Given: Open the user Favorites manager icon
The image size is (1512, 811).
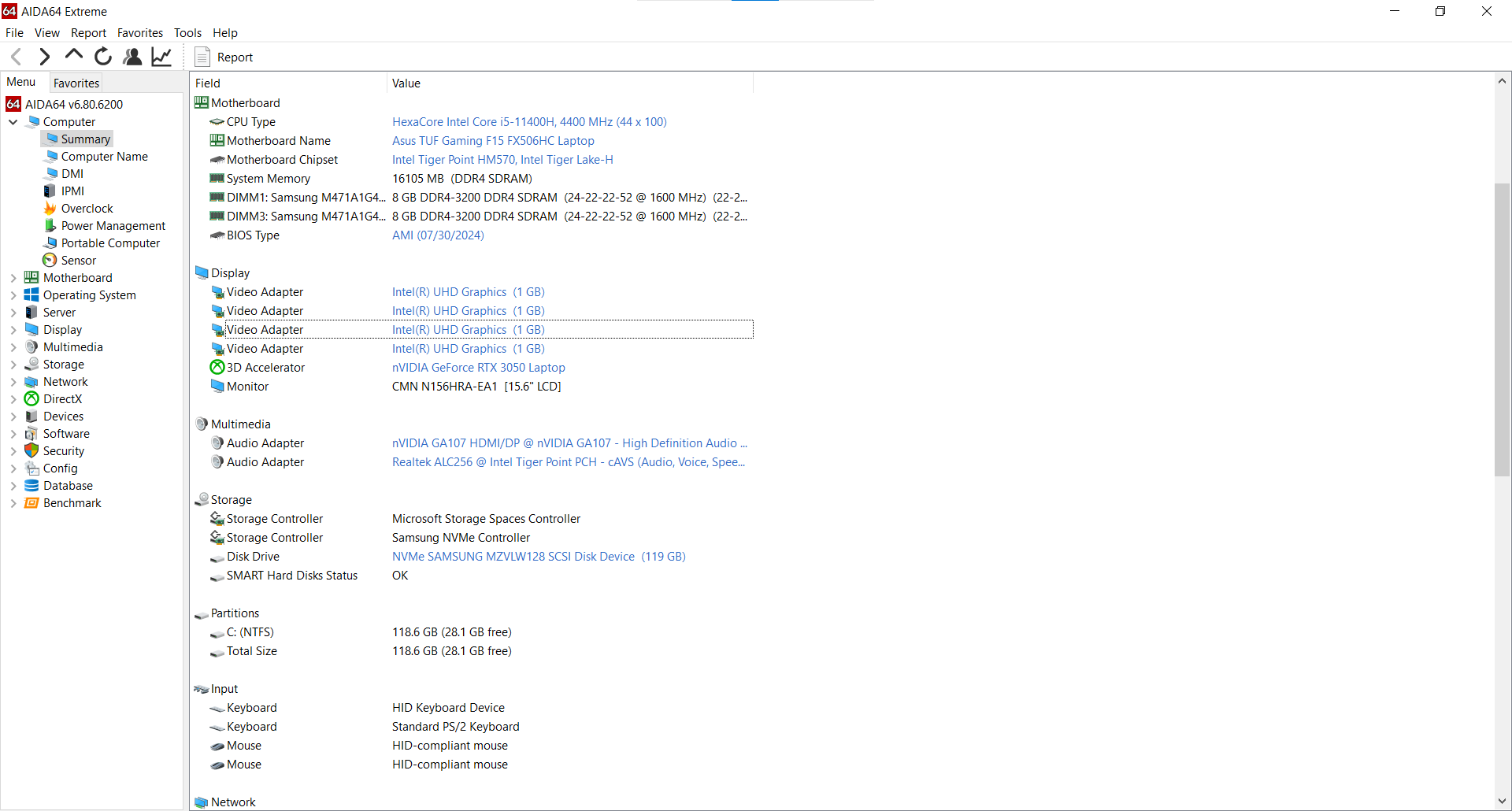Looking at the screenshot, I should 132,57.
